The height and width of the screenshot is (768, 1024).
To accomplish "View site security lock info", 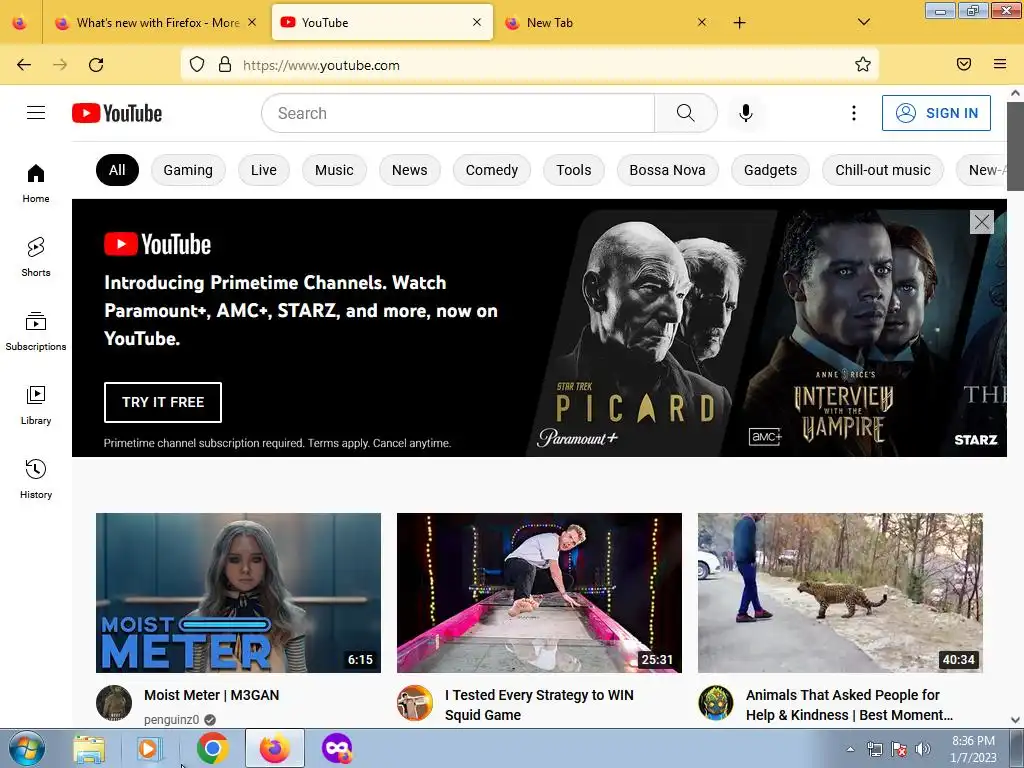I will point(225,64).
